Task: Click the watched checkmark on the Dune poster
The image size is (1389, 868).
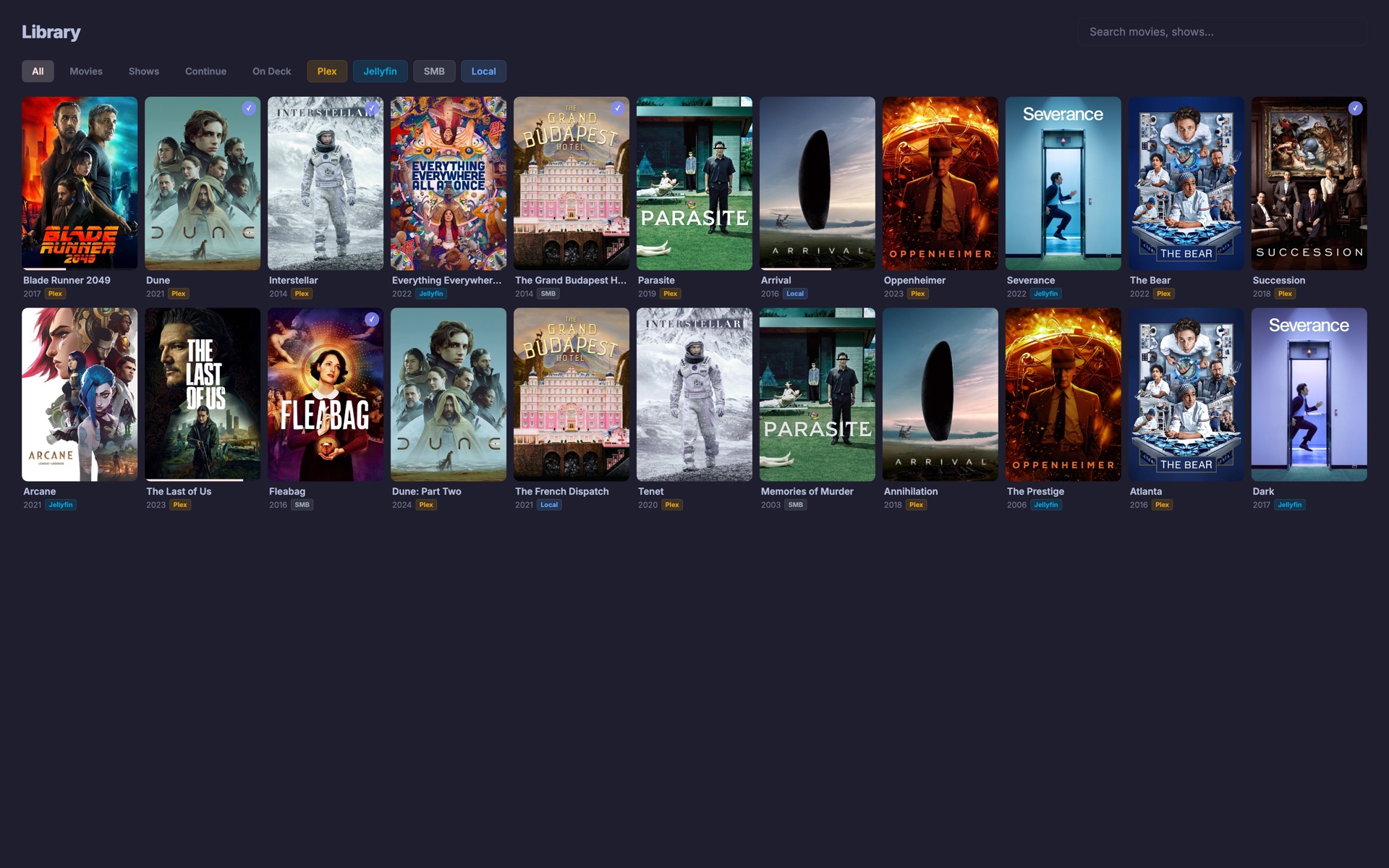Action: tap(249, 108)
